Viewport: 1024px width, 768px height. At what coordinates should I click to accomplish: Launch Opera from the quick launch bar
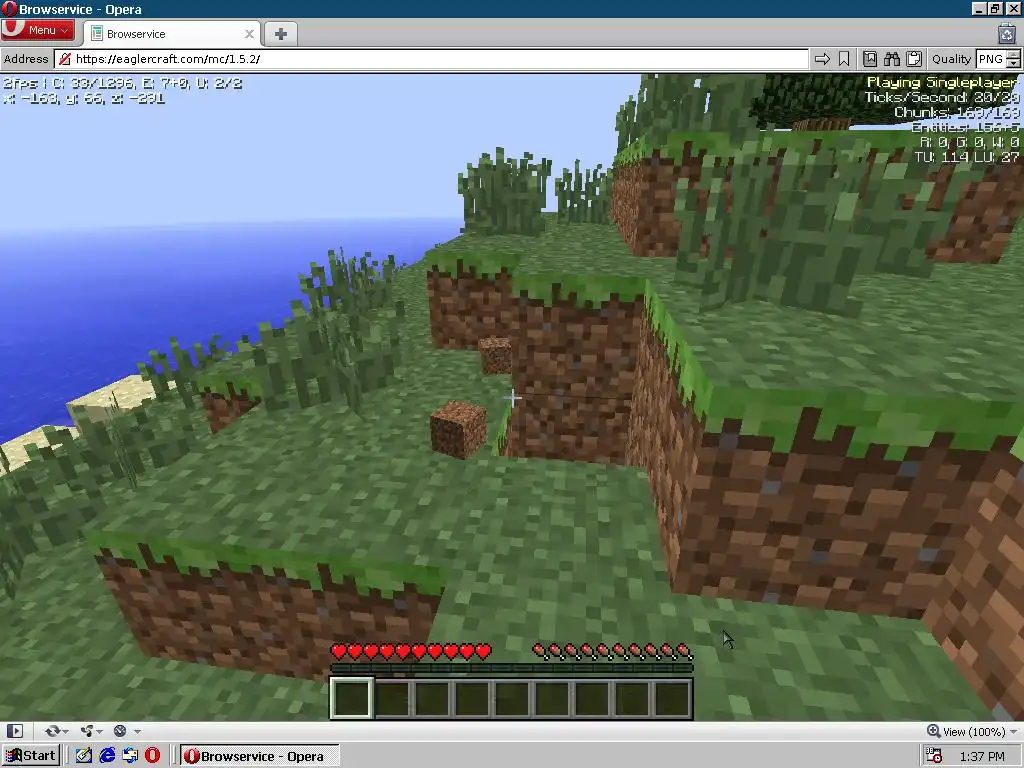[153, 756]
